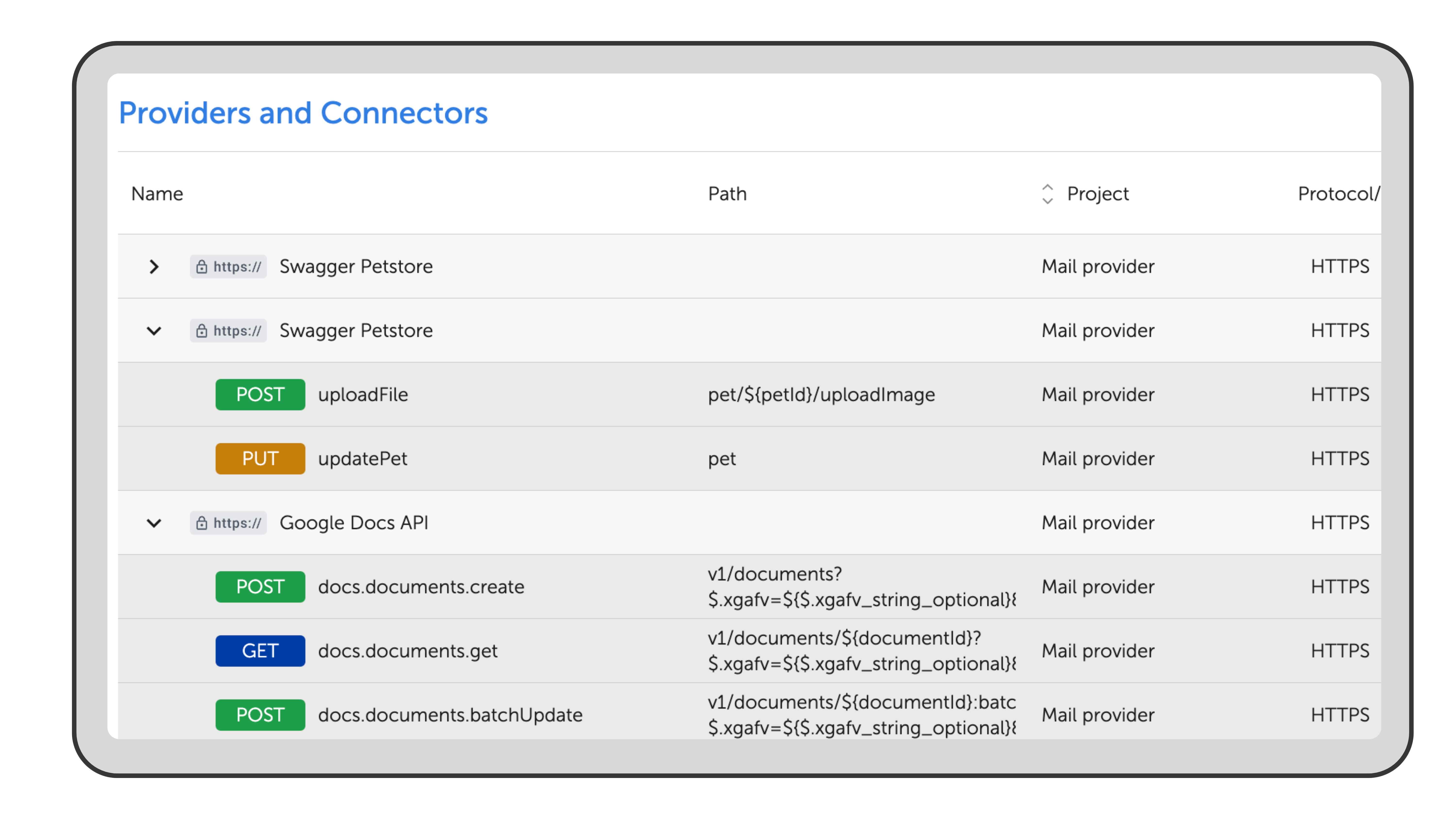Image resolution: width=1456 pixels, height=819 pixels.
Task: Click the POST badge on docs.documents.create
Action: pos(260,587)
